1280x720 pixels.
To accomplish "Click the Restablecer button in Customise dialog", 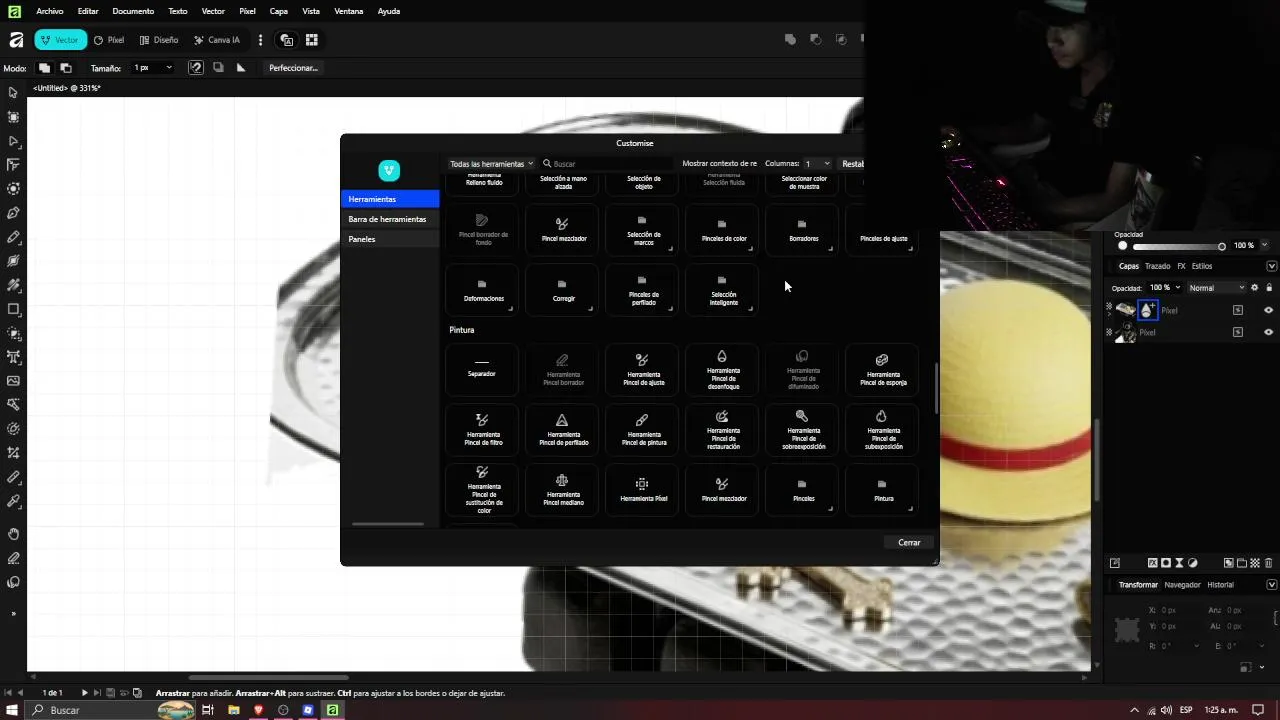I will 852,164.
